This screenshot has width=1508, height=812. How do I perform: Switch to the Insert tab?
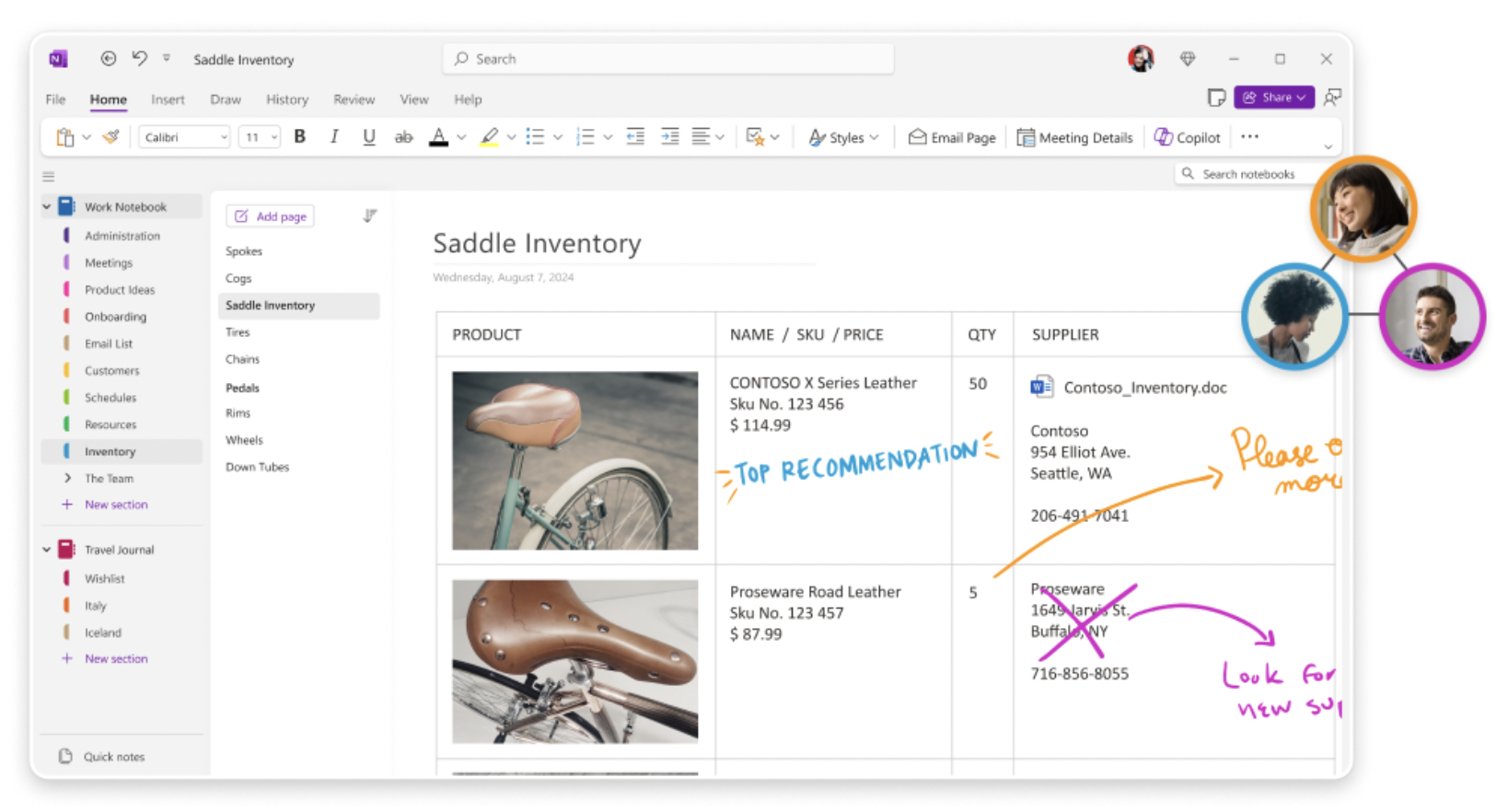click(168, 99)
